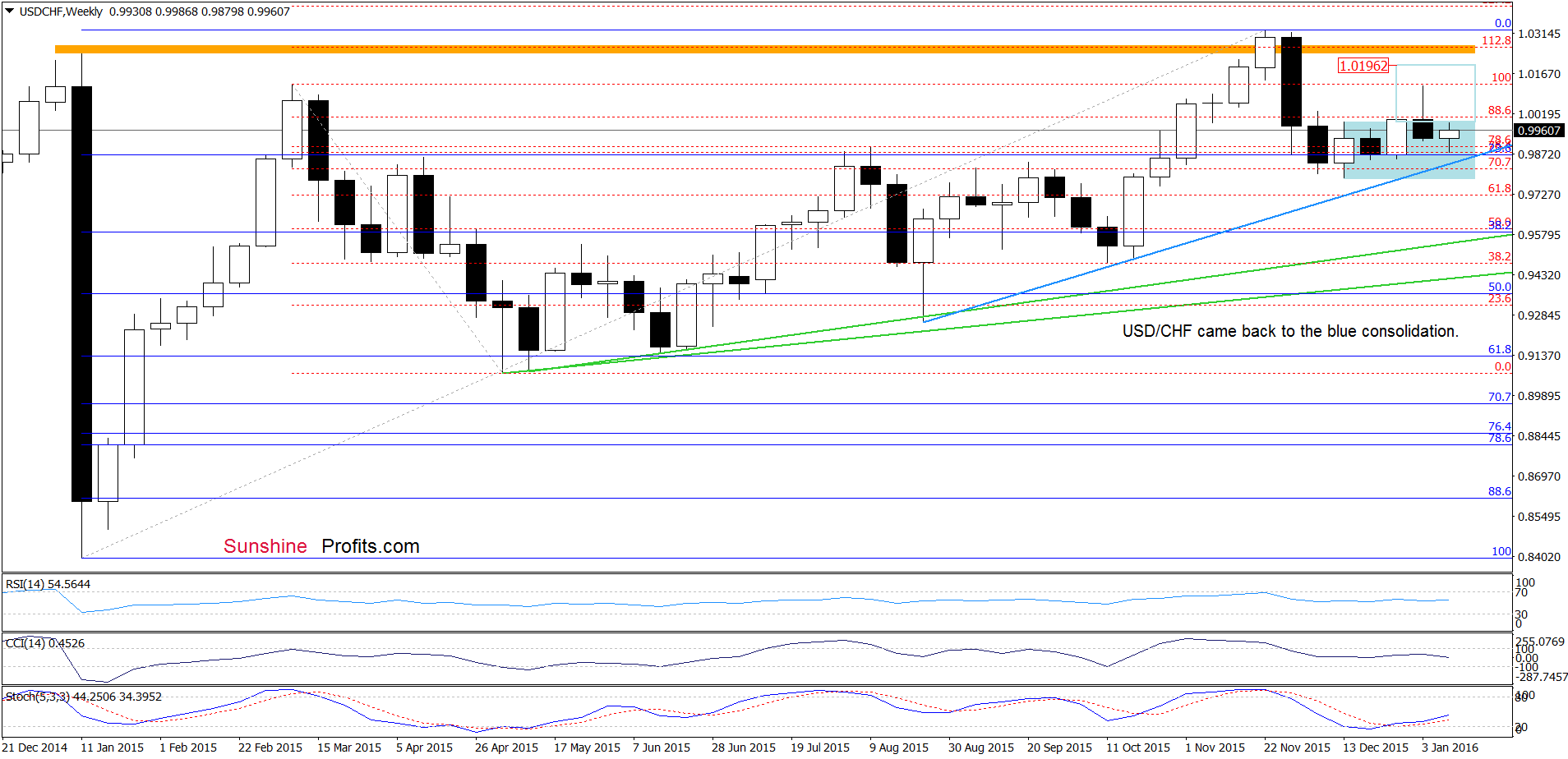Click the red 61.8 Fibonacci label
Image resolution: width=1568 pixels, height=759 pixels.
tap(1500, 188)
